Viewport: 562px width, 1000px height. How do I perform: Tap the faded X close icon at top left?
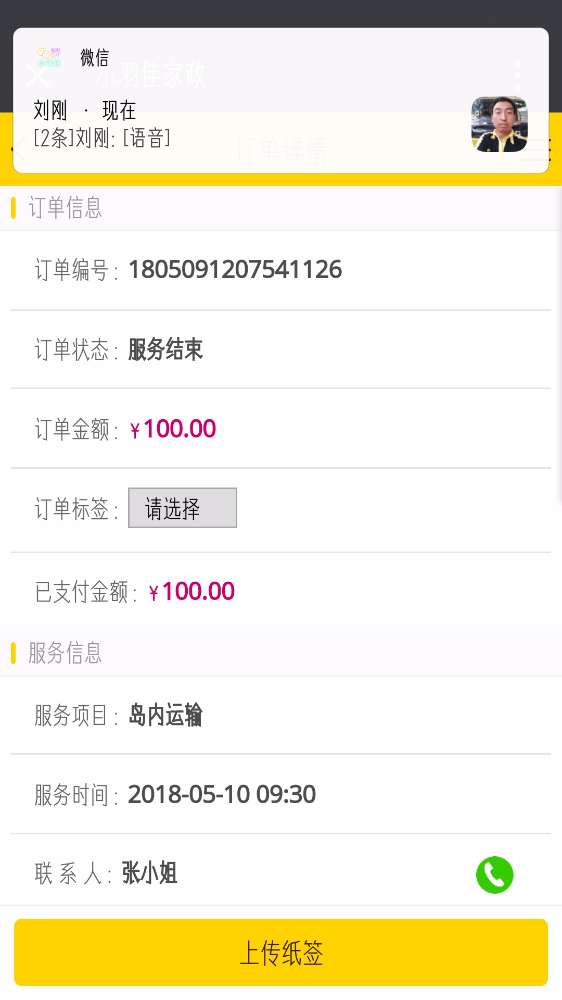[x=38, y=75]
